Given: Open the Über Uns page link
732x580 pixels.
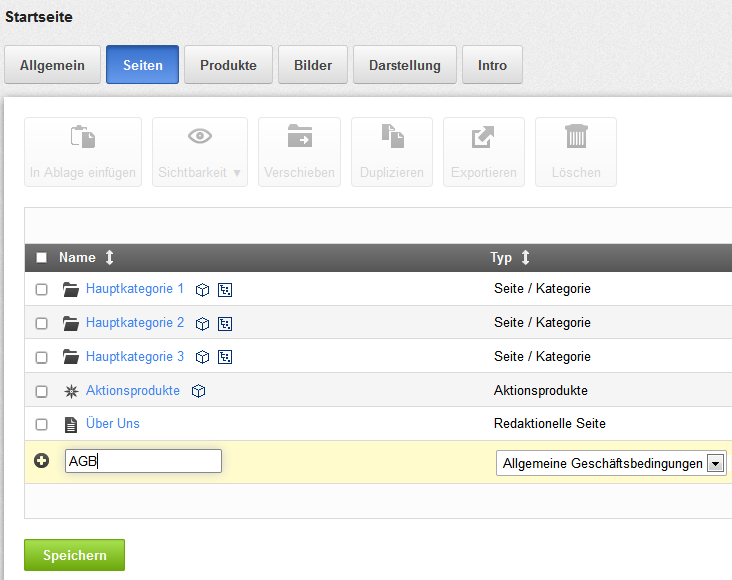Looking at the screenshot, I should [x=113, y=423].
